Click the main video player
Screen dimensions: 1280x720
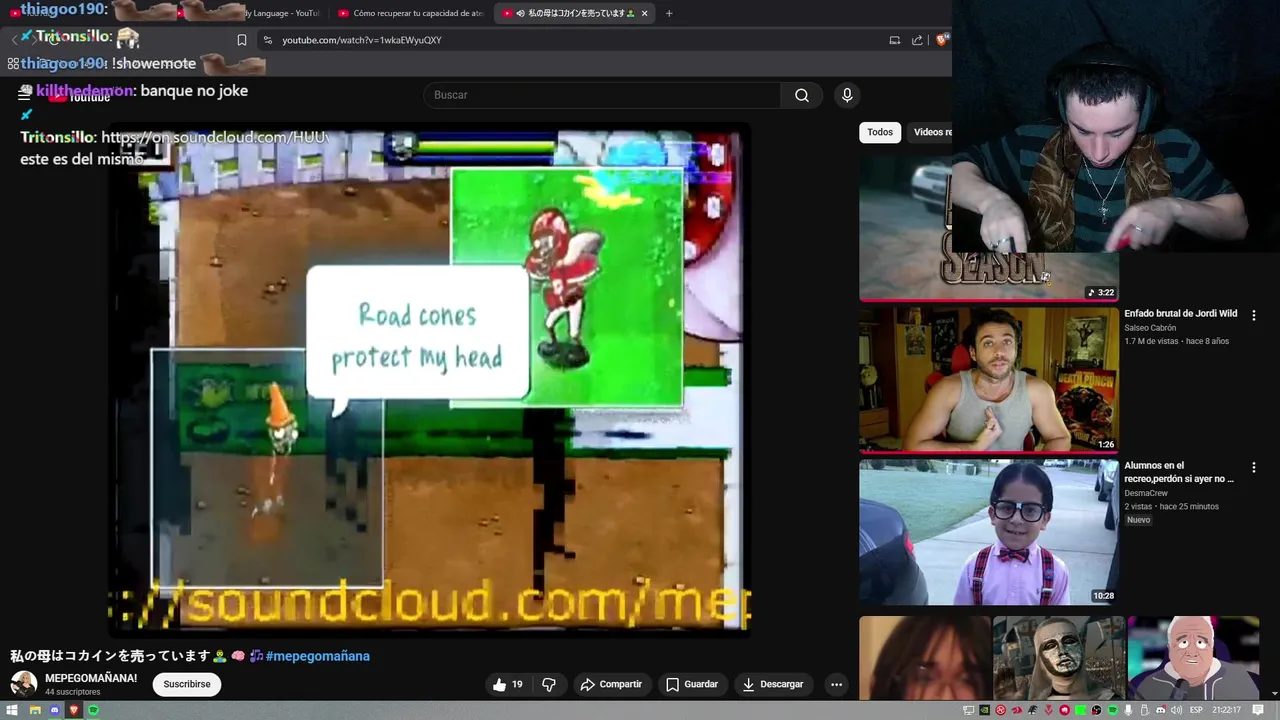429,381
